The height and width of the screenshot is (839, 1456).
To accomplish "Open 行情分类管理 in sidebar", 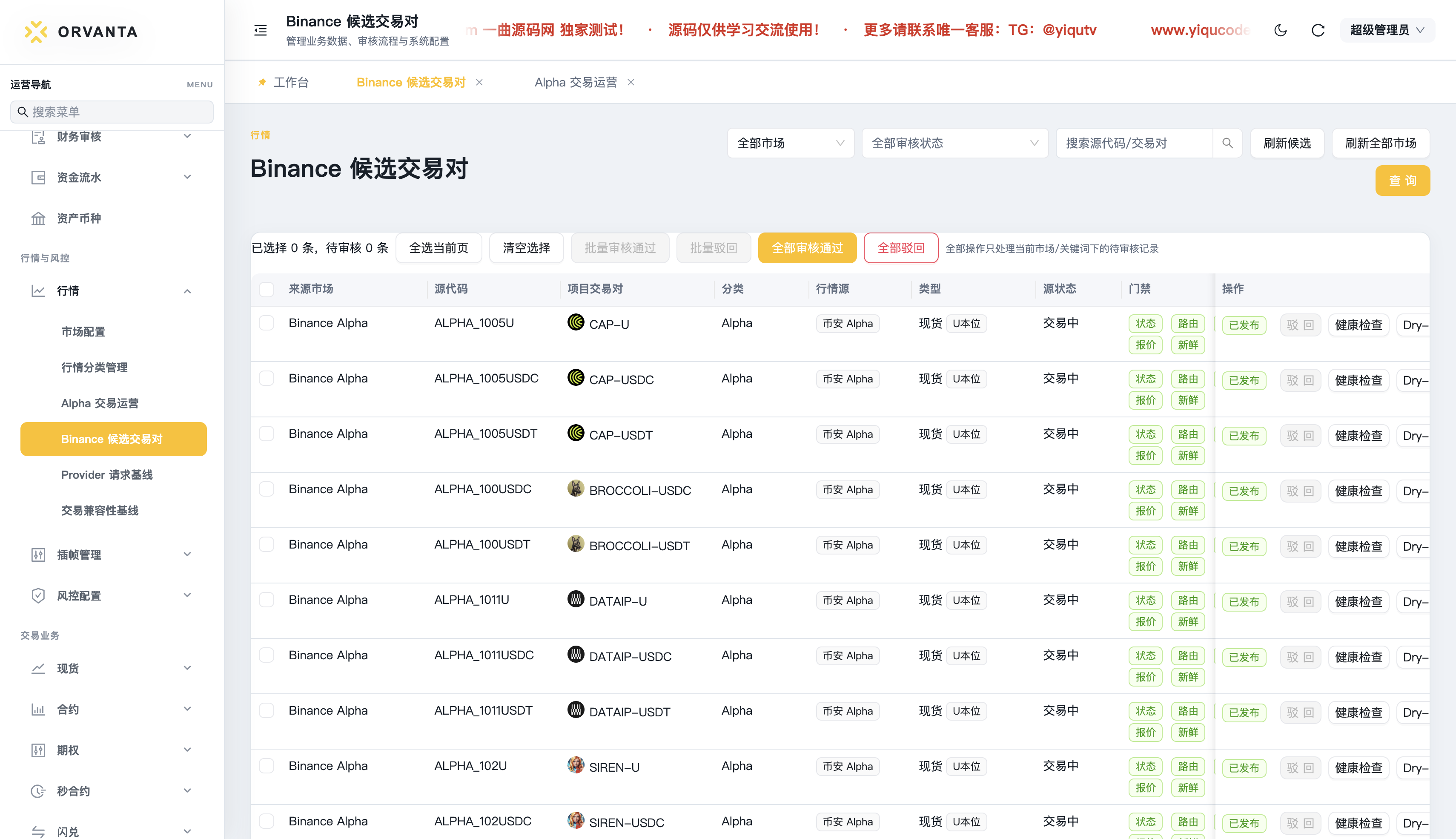I will click(94, 368).
